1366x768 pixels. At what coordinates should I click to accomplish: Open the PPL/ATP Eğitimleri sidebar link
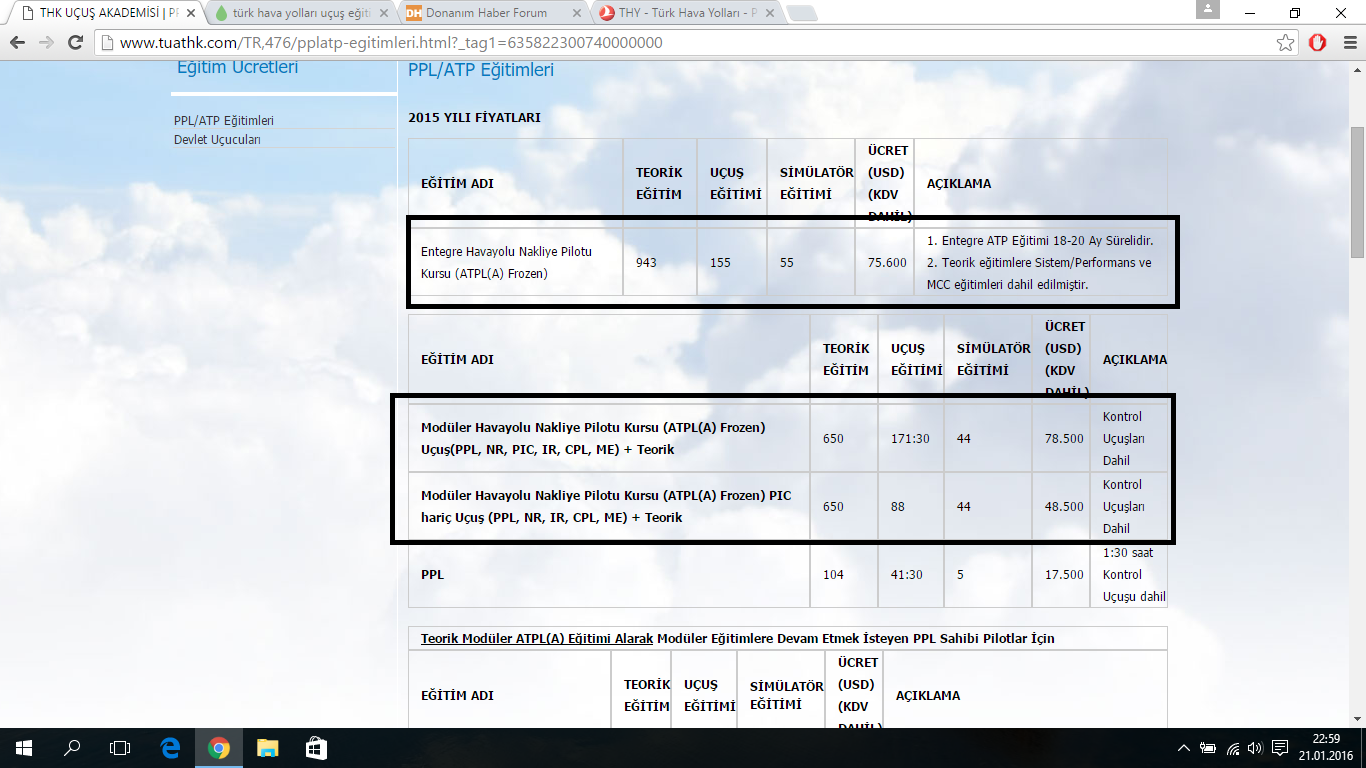(224, 121)
